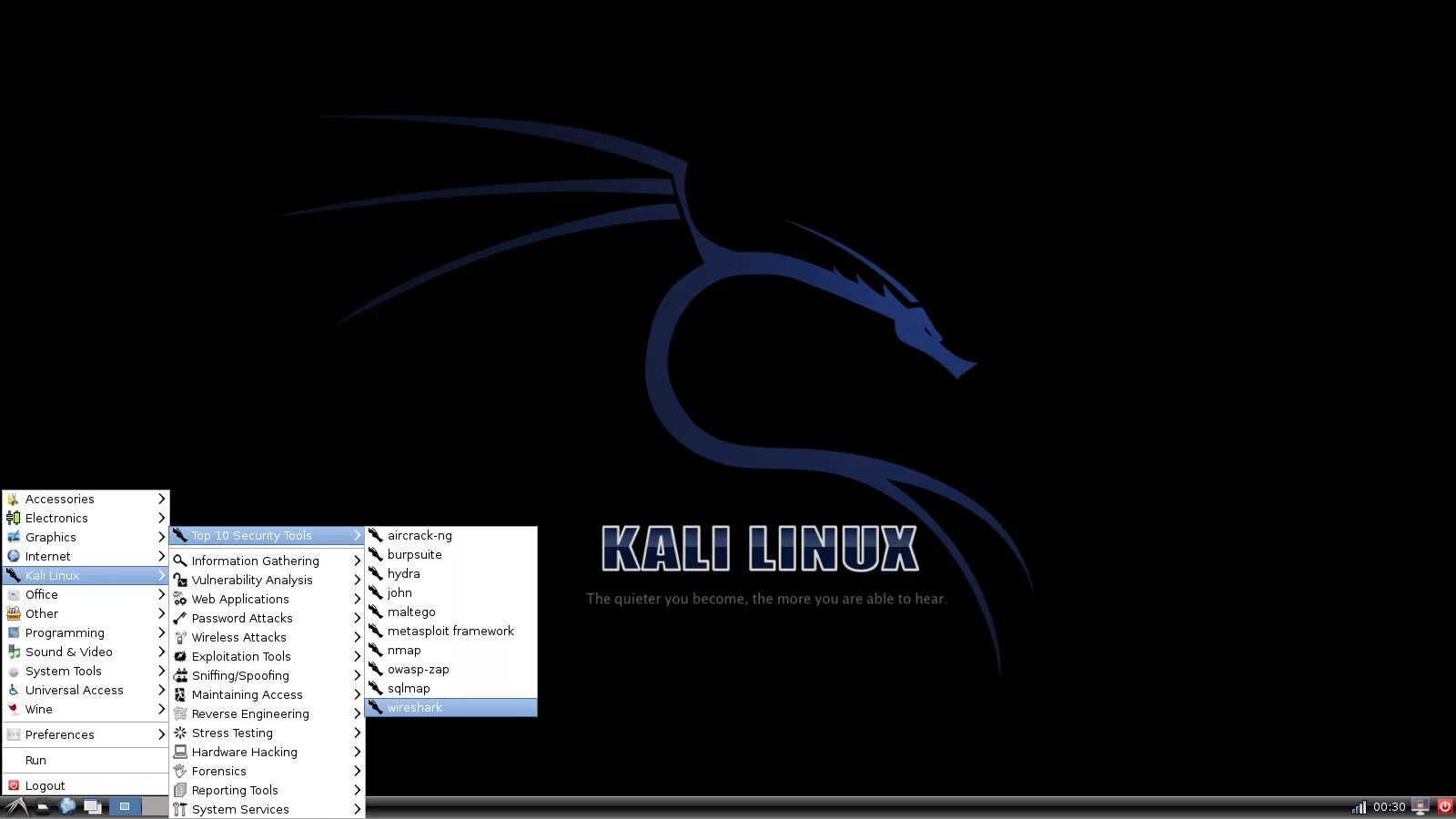Launch john password cracker
1456x819 pixels.
450,592
